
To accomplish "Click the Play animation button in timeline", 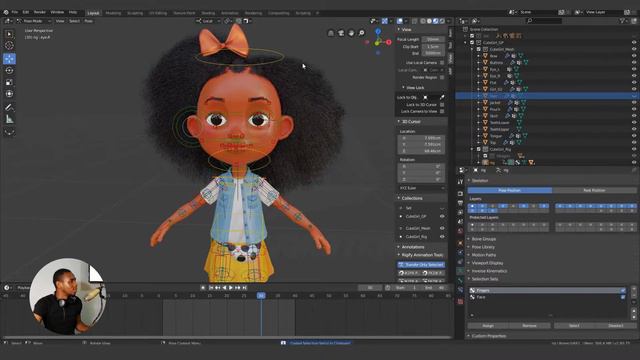I will (231, 288).
